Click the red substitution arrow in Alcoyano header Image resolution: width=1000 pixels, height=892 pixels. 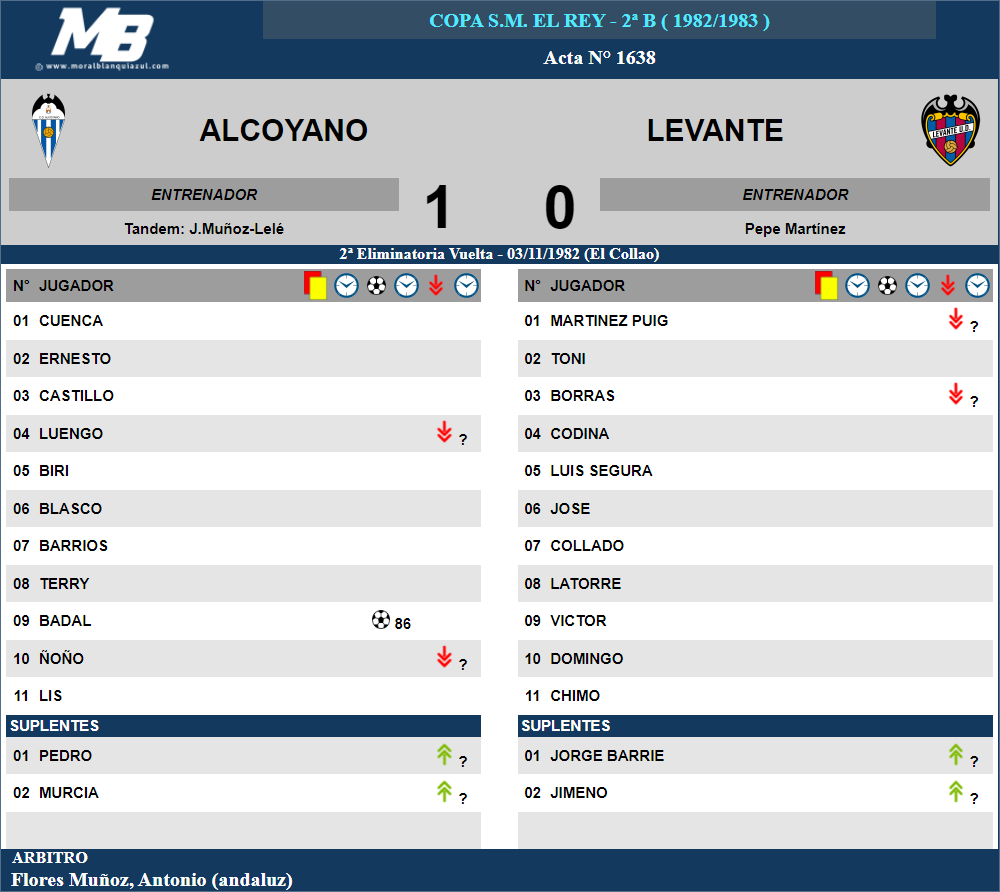[x=436, y=285]
